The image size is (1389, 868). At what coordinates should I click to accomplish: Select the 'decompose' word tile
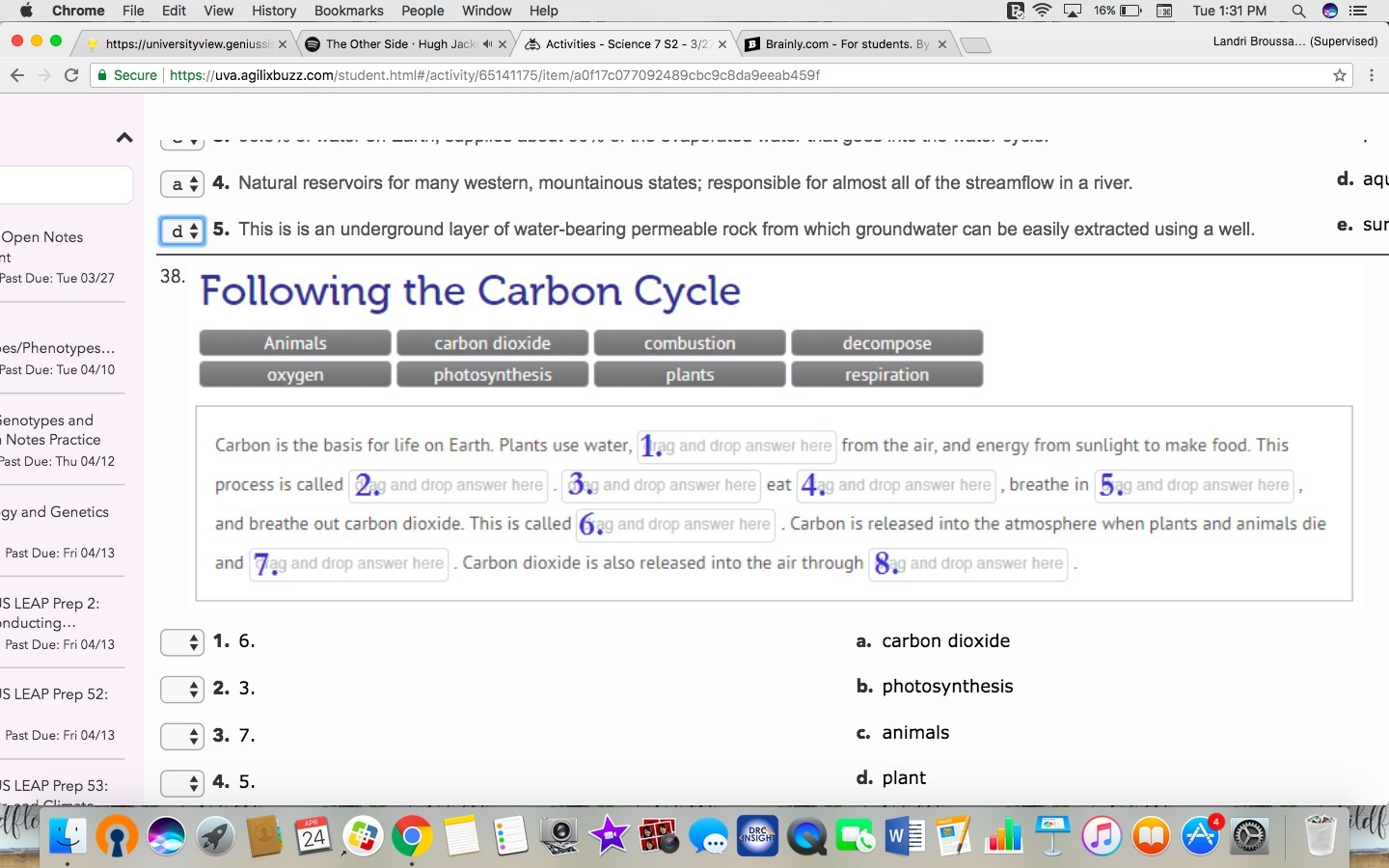pyautogui.click(x=886, y=343)
